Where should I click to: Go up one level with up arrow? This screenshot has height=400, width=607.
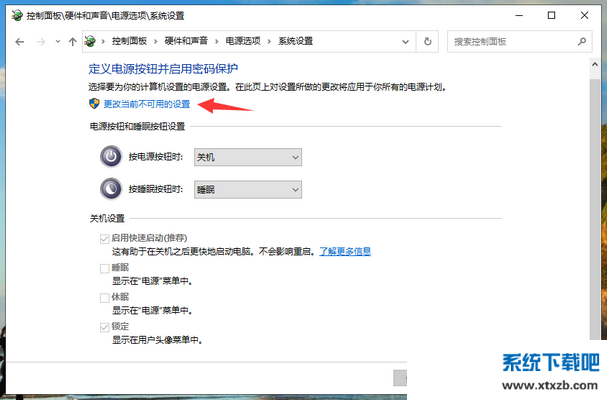click(x=72, y=42)
